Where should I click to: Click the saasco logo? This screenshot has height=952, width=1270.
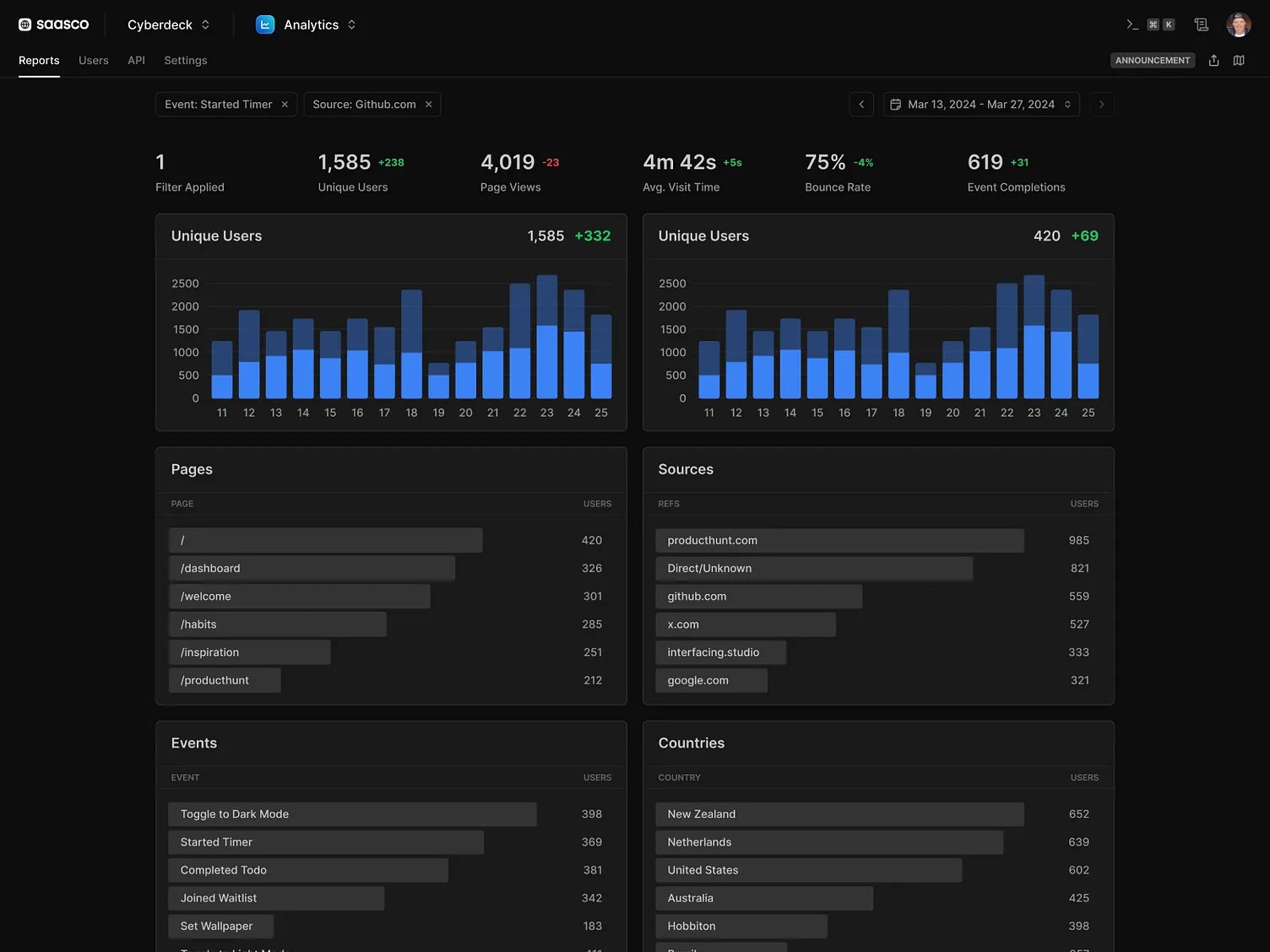point(54,24)
